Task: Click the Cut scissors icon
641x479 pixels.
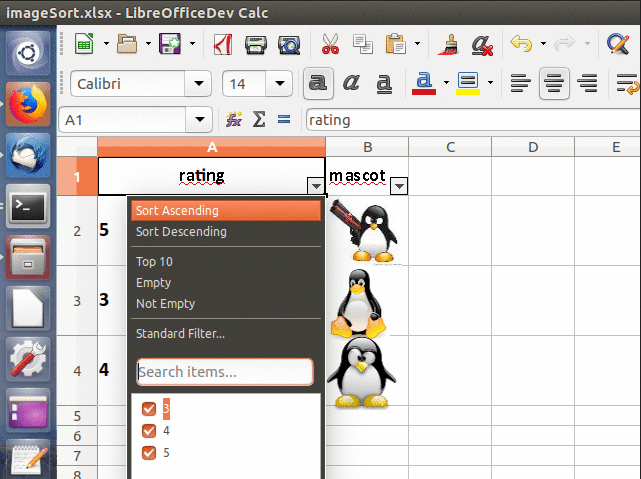Action: 329,44
